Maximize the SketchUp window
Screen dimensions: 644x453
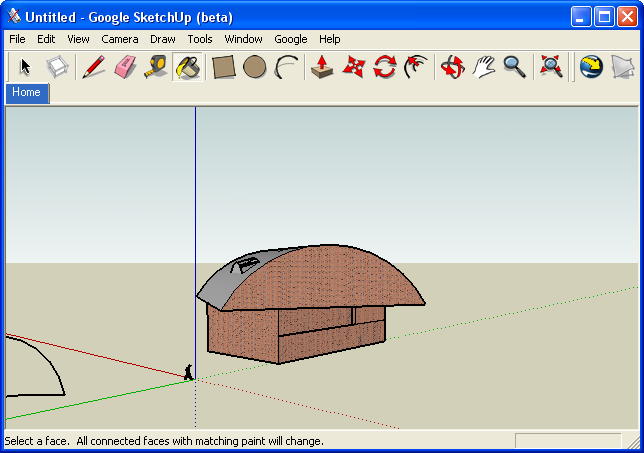tap(604, 17)
